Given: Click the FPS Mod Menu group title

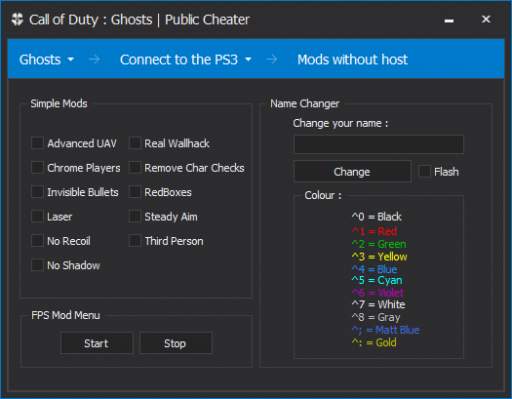Looking at the screenshot, I should (x=65, y=315).
